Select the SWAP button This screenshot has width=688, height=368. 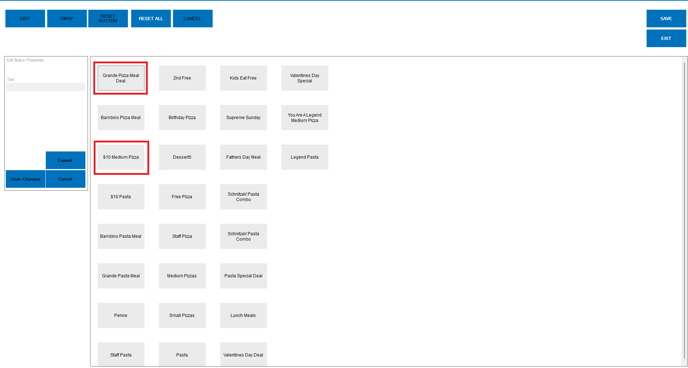tap(67, 19)
